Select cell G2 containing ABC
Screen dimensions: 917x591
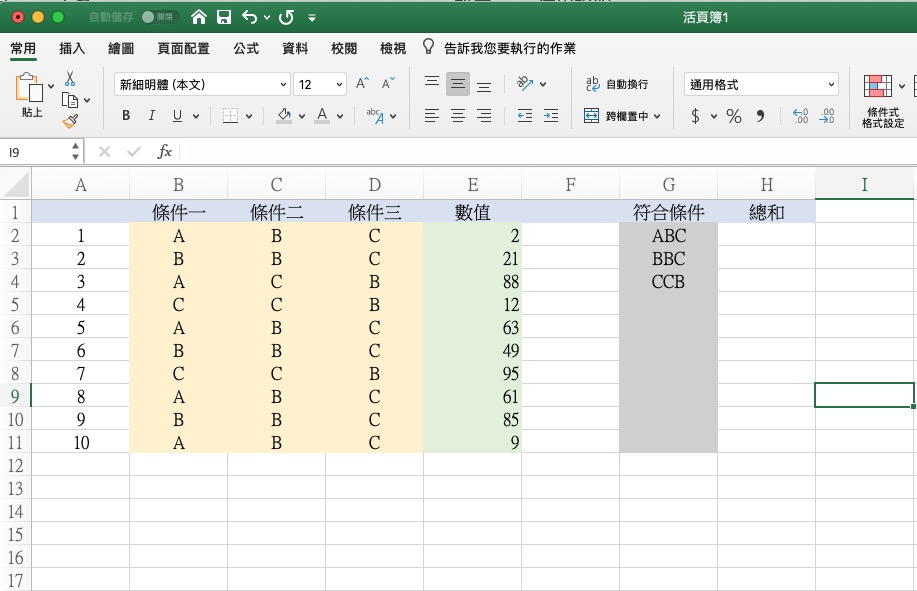coord(668,236)
